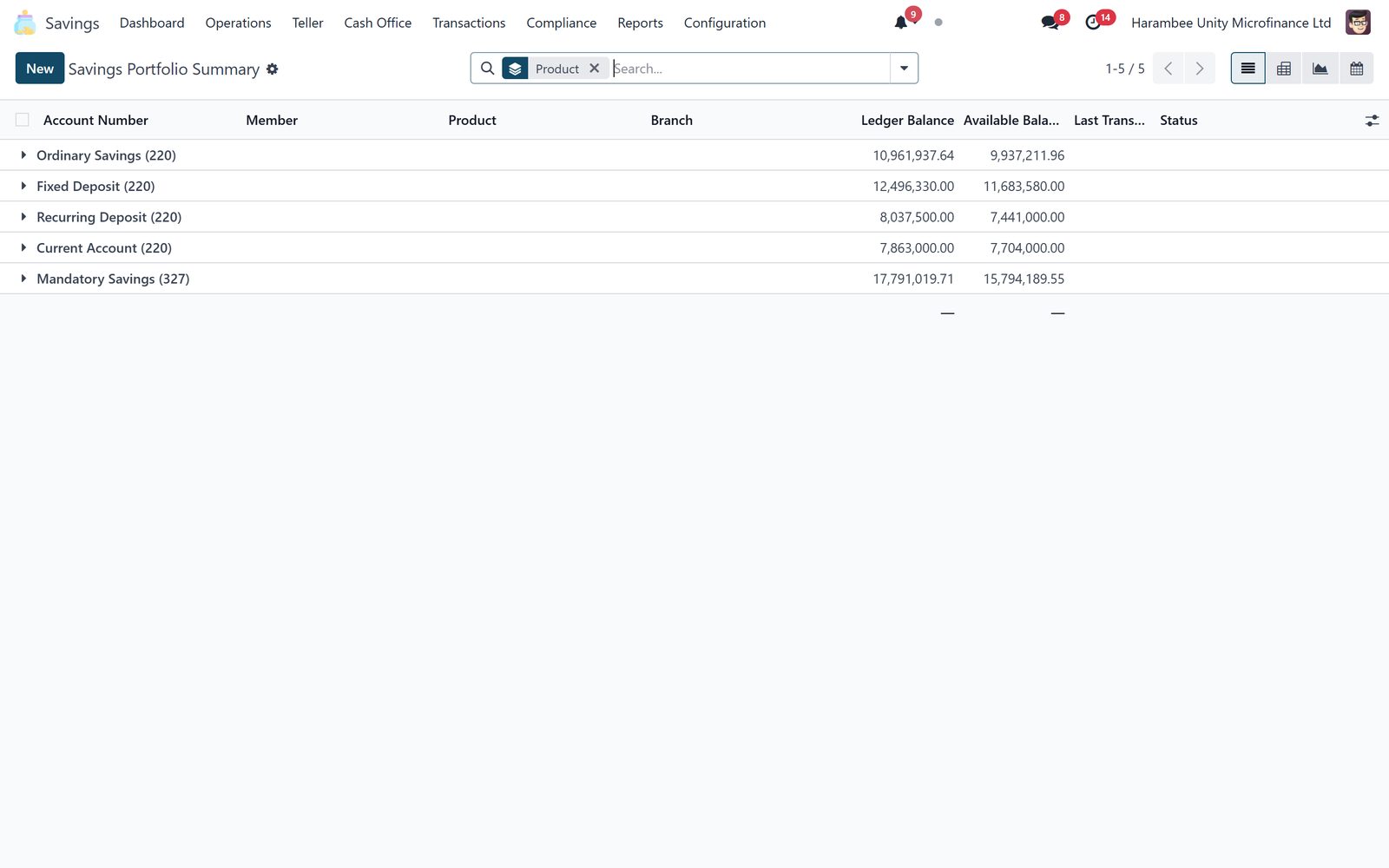Focus the Search input field
The image size is (1389, 868).
pos(749,69)
